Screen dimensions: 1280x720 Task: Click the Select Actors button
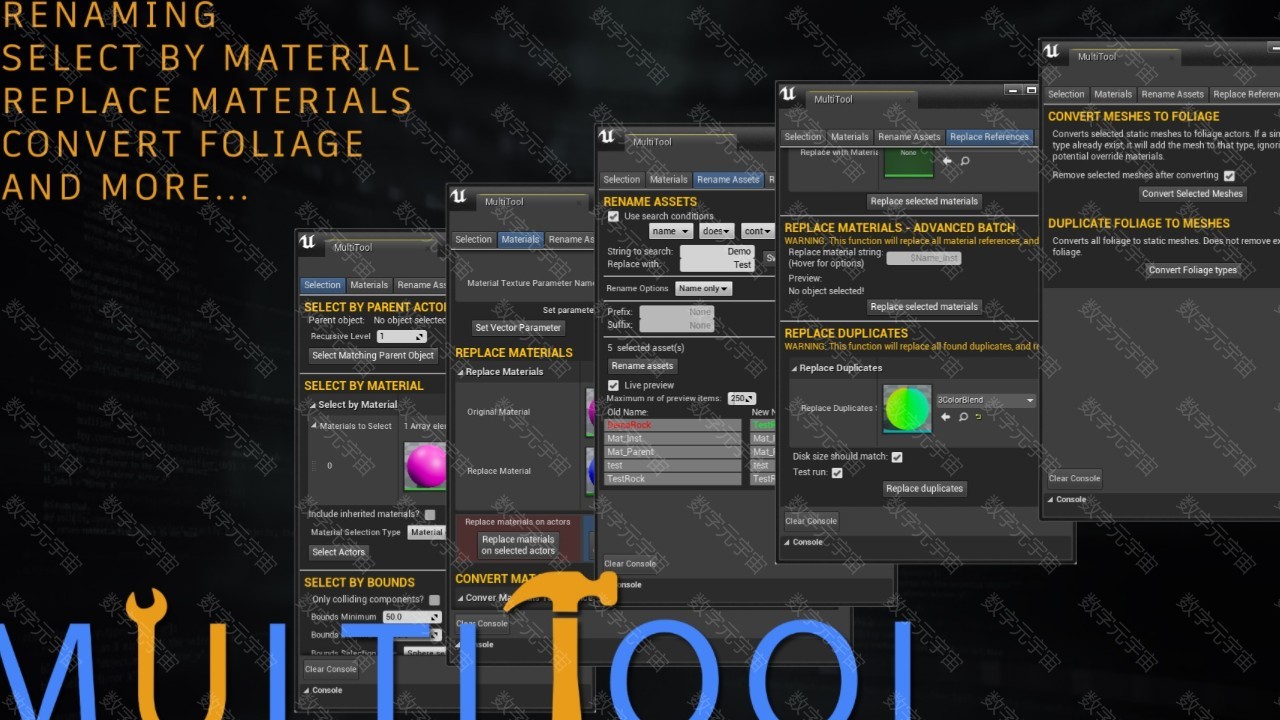coord(339,552)
